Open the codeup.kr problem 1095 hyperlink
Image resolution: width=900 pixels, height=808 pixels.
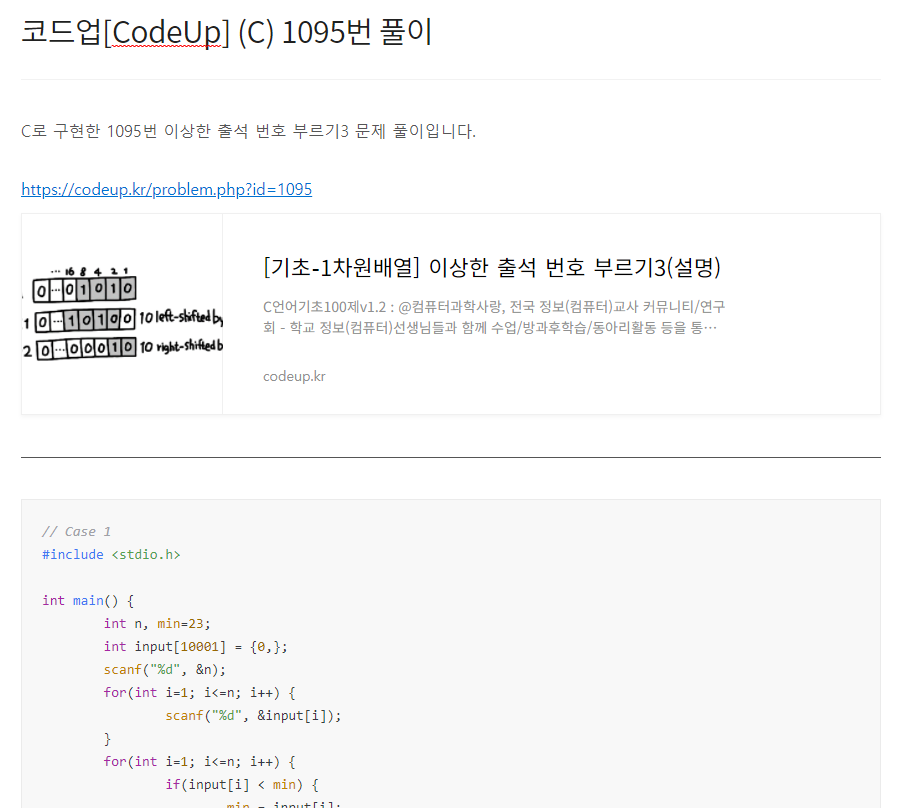coord(166,189)
